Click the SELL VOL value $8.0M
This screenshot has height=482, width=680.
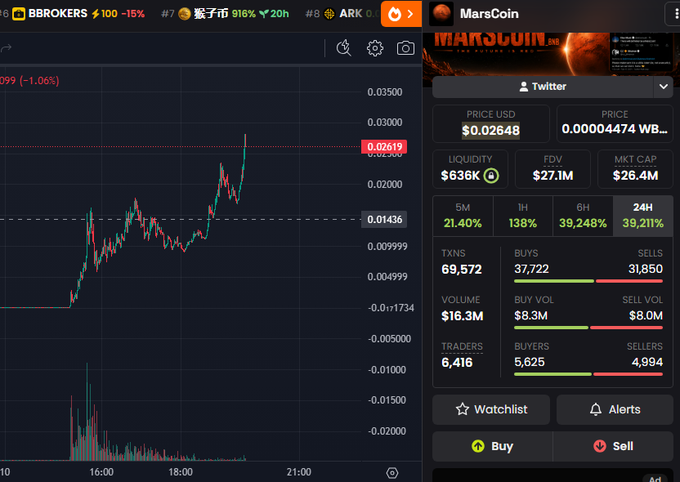coord(646,316)
